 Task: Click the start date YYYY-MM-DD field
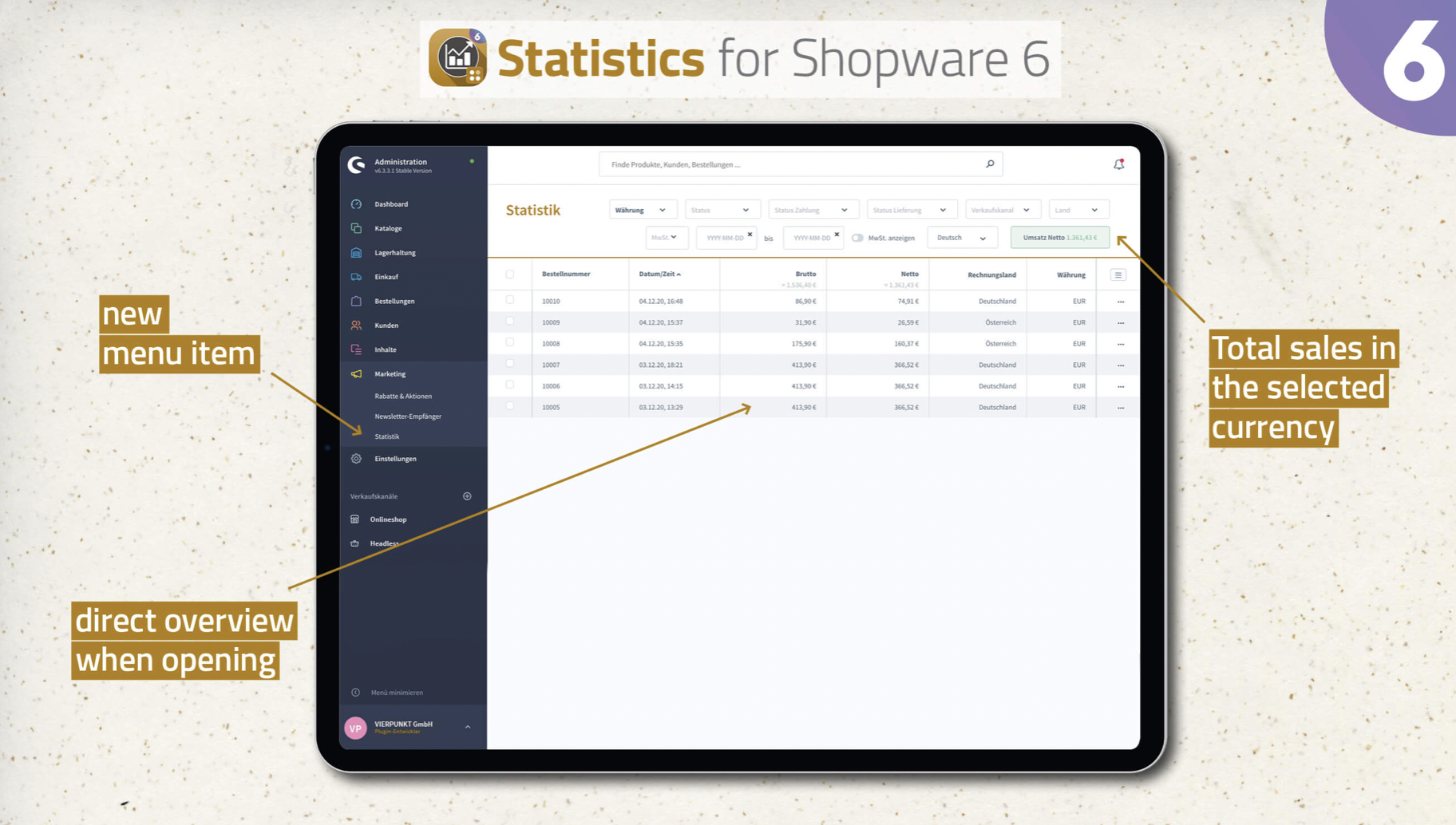click(726, 238)
